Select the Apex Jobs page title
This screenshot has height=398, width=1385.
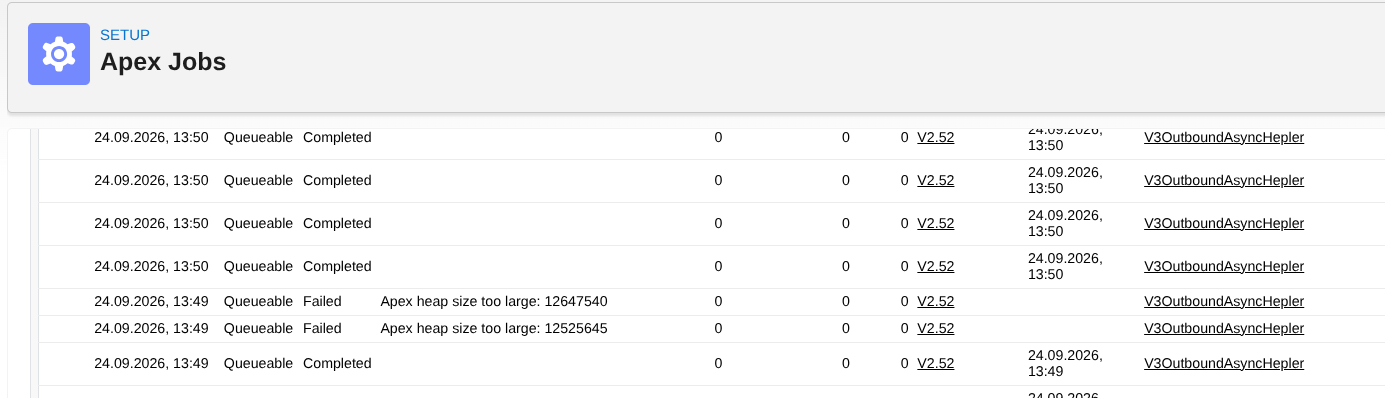[x=163, y=62]
